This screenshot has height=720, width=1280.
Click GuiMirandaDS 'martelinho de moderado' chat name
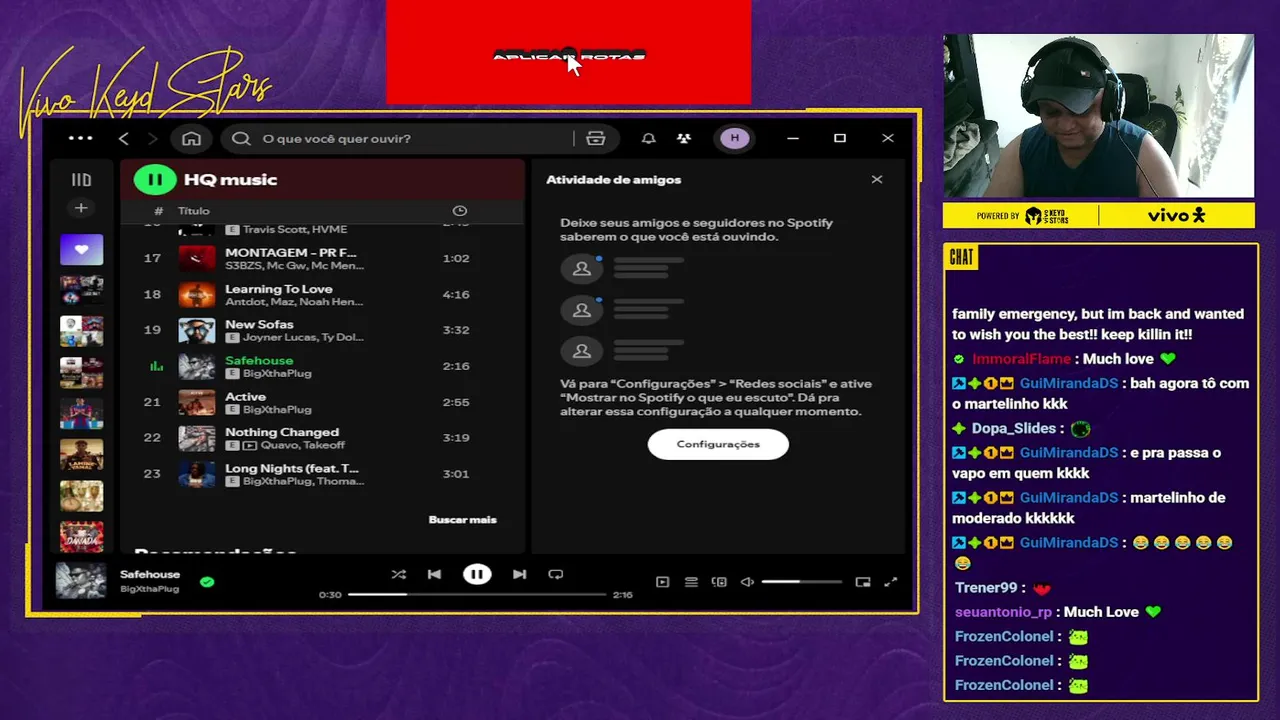pyautogui.click(x=1068, y=498)
